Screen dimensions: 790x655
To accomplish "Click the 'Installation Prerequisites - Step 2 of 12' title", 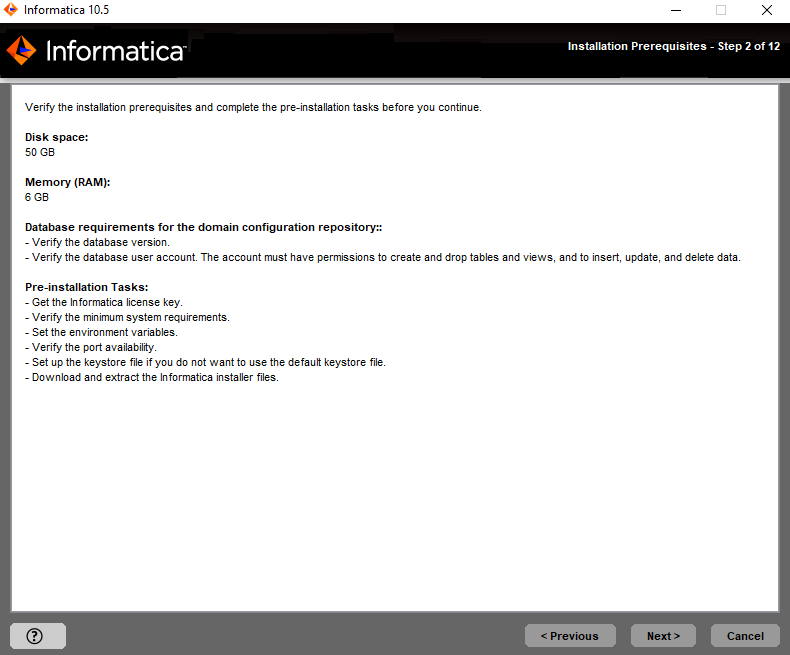I will point(674,46).
